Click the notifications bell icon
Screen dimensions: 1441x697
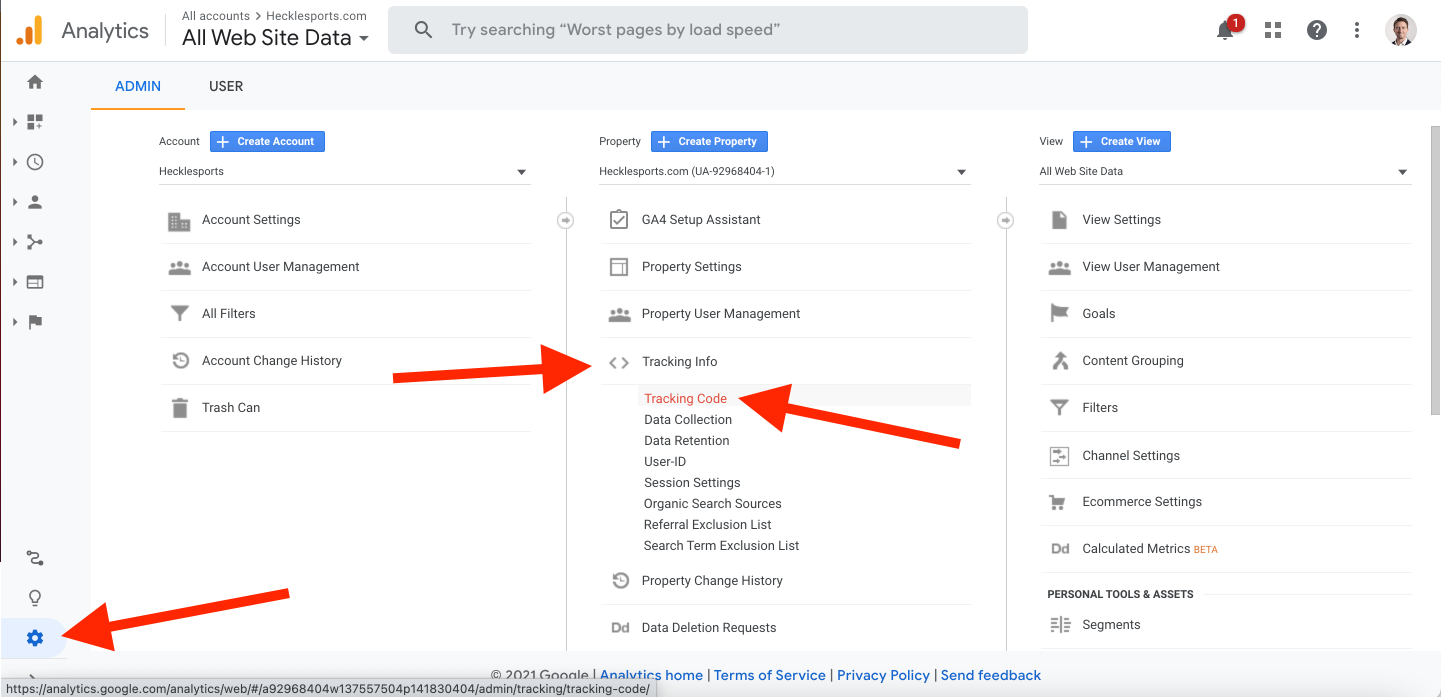point(1225,30)
